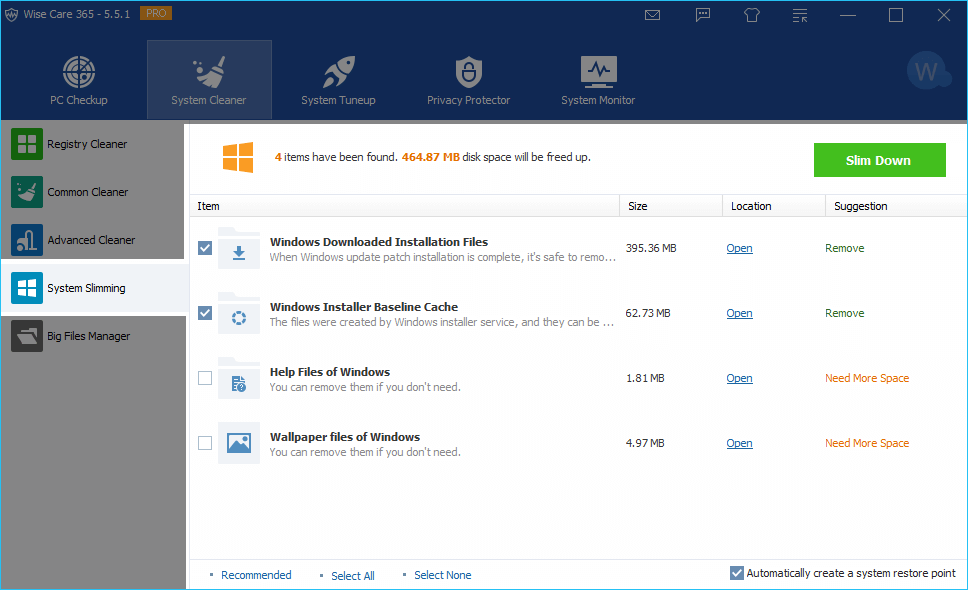Click the 464.87 MB freed space figure
This screenshot has width=968, height=590.
431,157
